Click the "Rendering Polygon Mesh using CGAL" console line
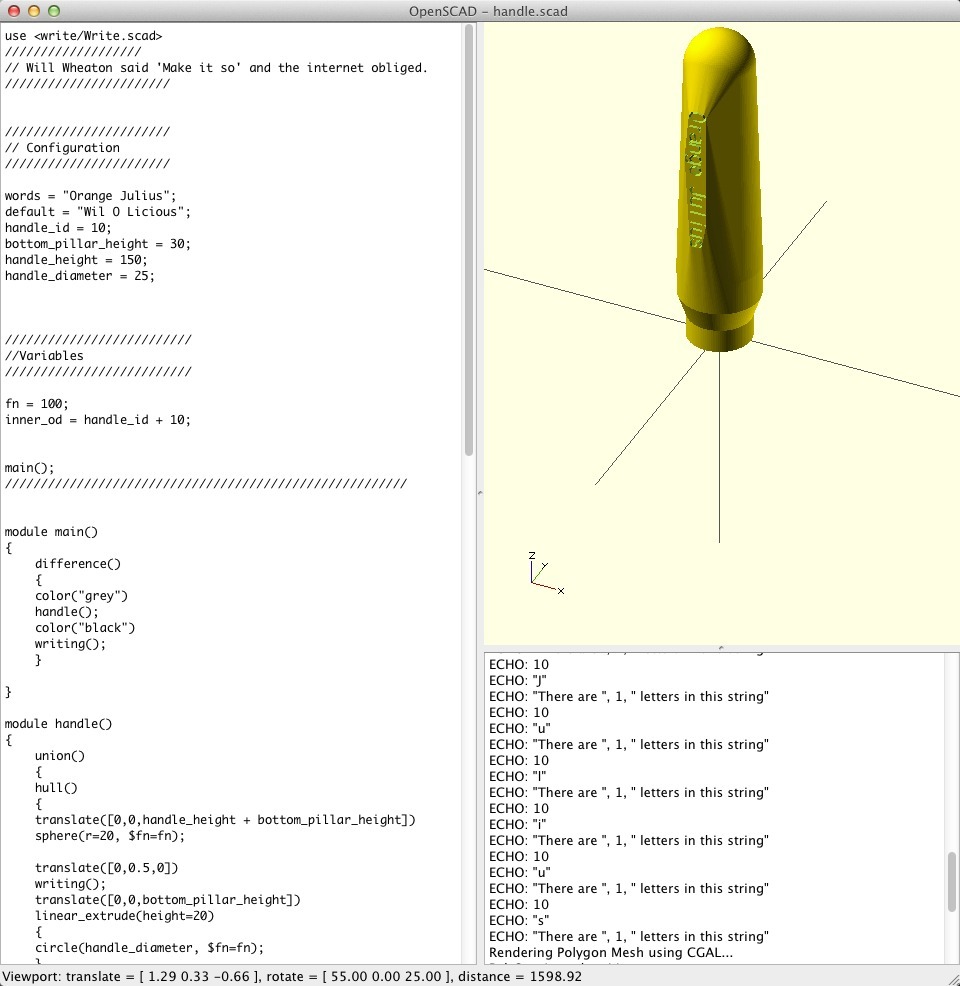Viewport: 960px width, 986px height. coord(610,953)
